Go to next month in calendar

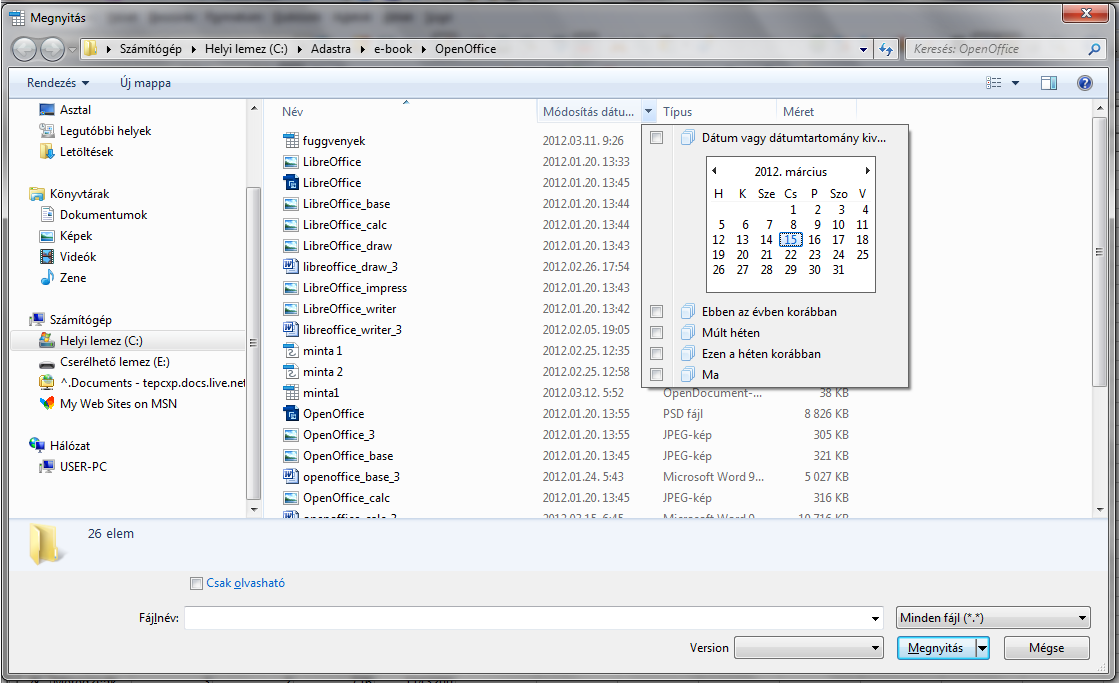click(867, 171)
